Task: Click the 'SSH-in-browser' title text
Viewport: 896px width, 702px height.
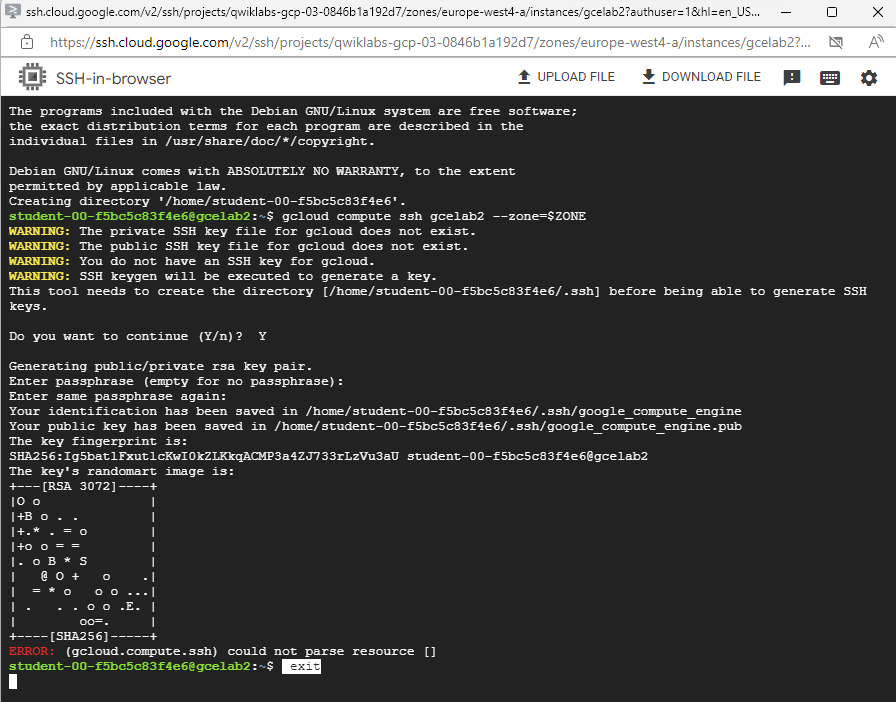Action: click(113, 78)
